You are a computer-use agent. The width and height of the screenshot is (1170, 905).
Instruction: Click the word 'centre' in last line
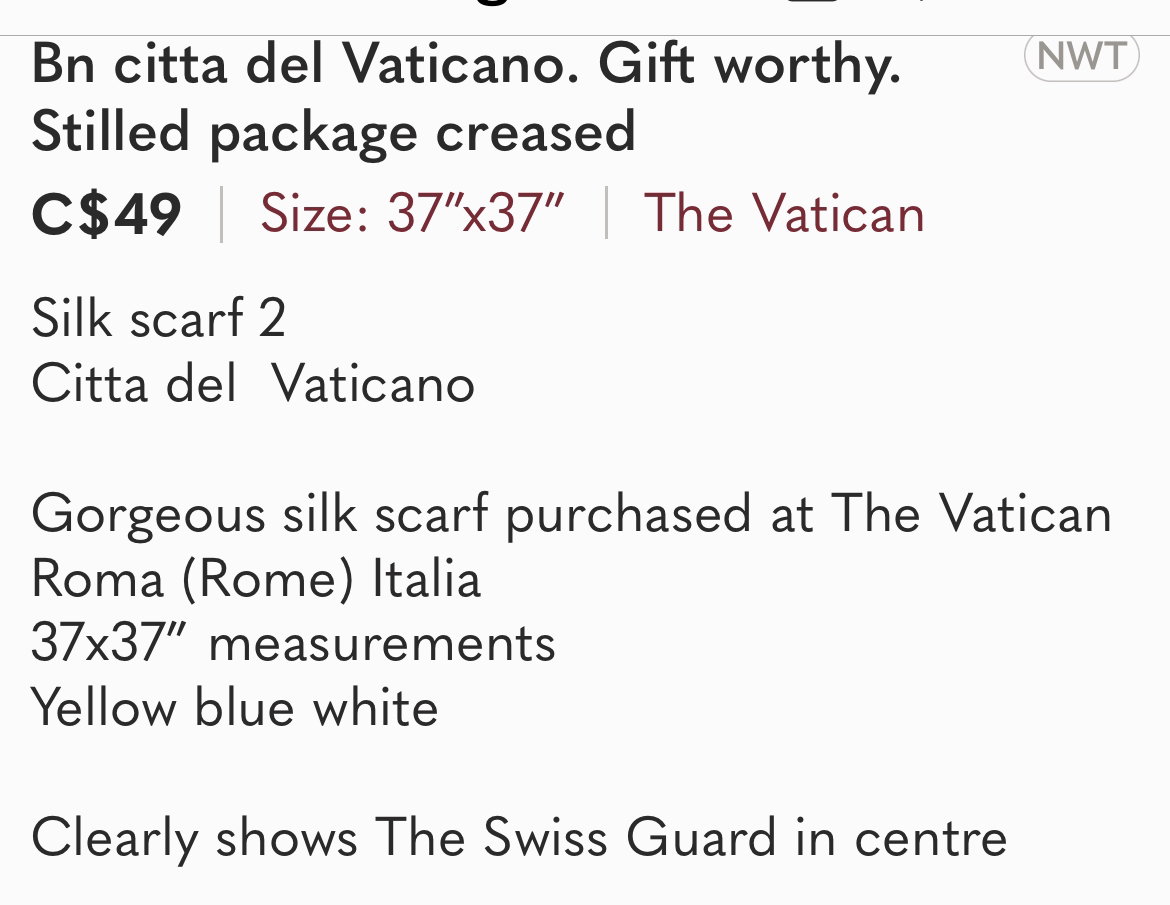(x=931, y=839)
